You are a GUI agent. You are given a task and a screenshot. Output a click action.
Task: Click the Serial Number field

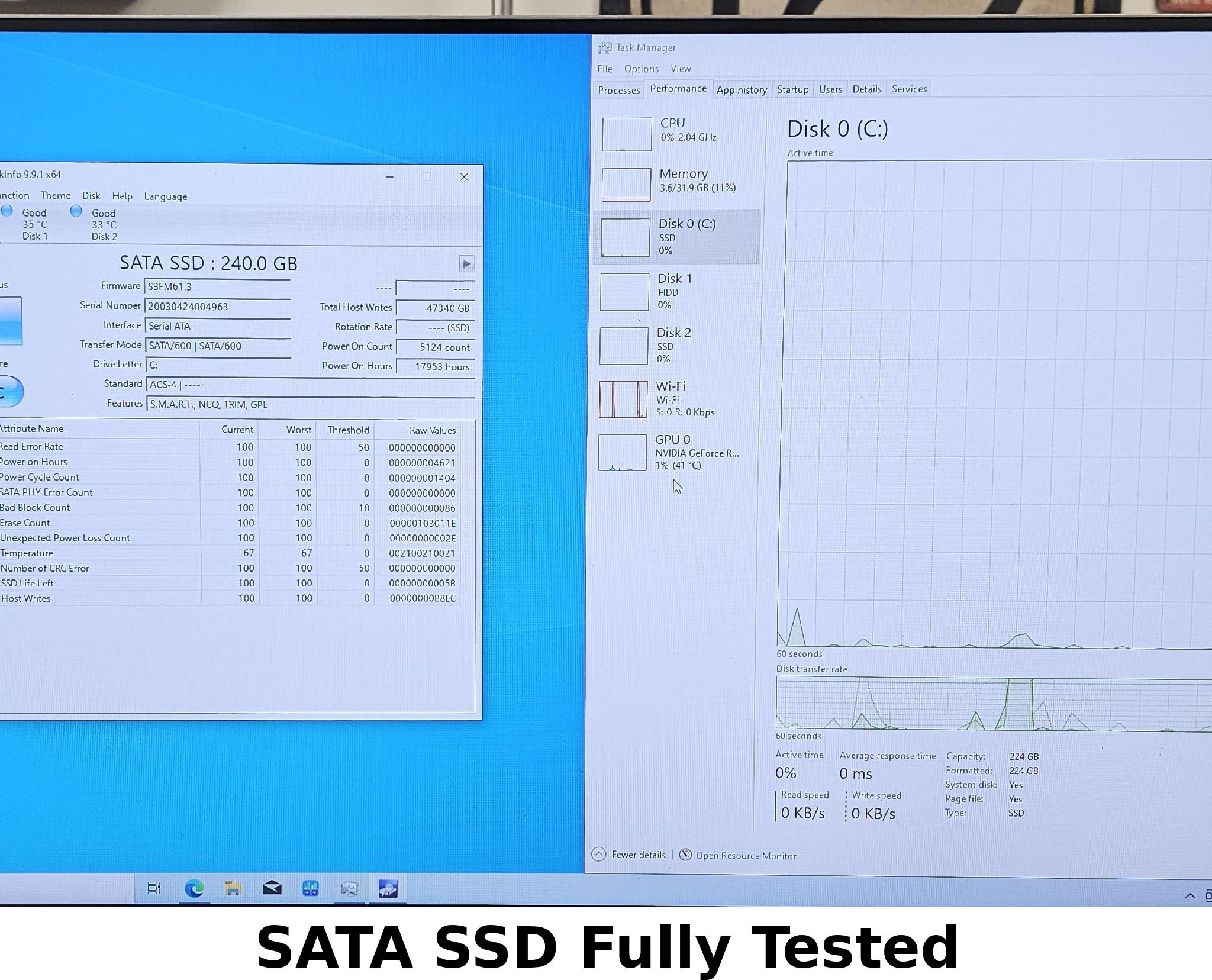[217, 306]
